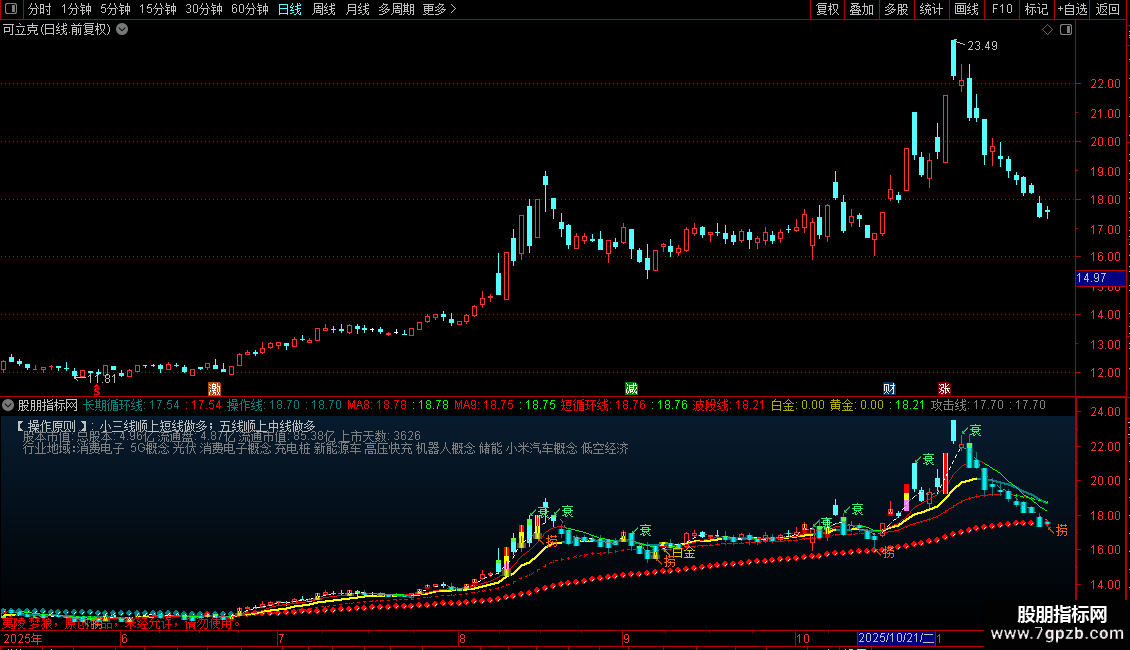This screenshot has height=650, width=1130.
Task: Click the red S marker below chart
Action: [97, 390]
